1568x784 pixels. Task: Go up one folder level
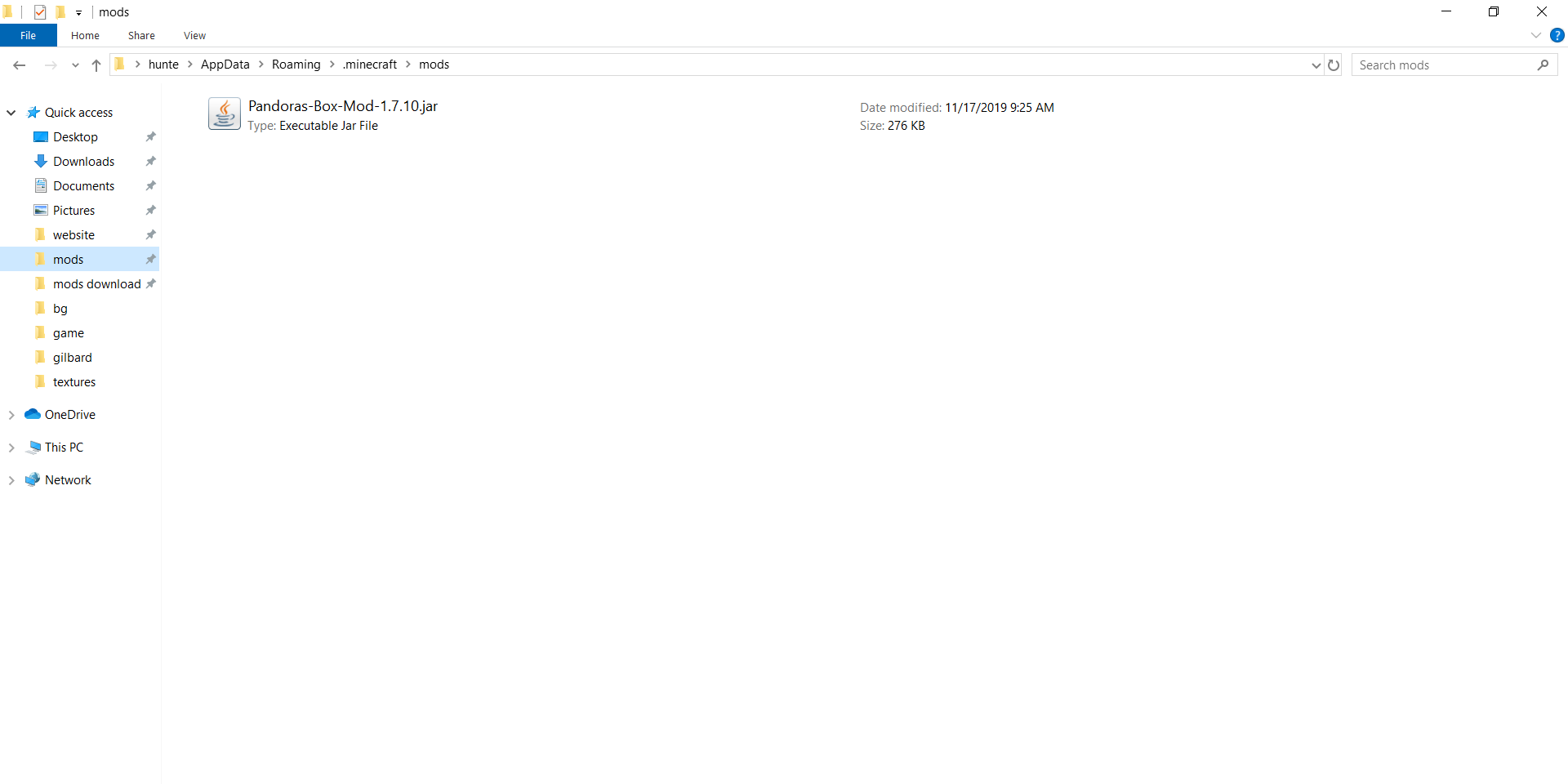(96, 65)
